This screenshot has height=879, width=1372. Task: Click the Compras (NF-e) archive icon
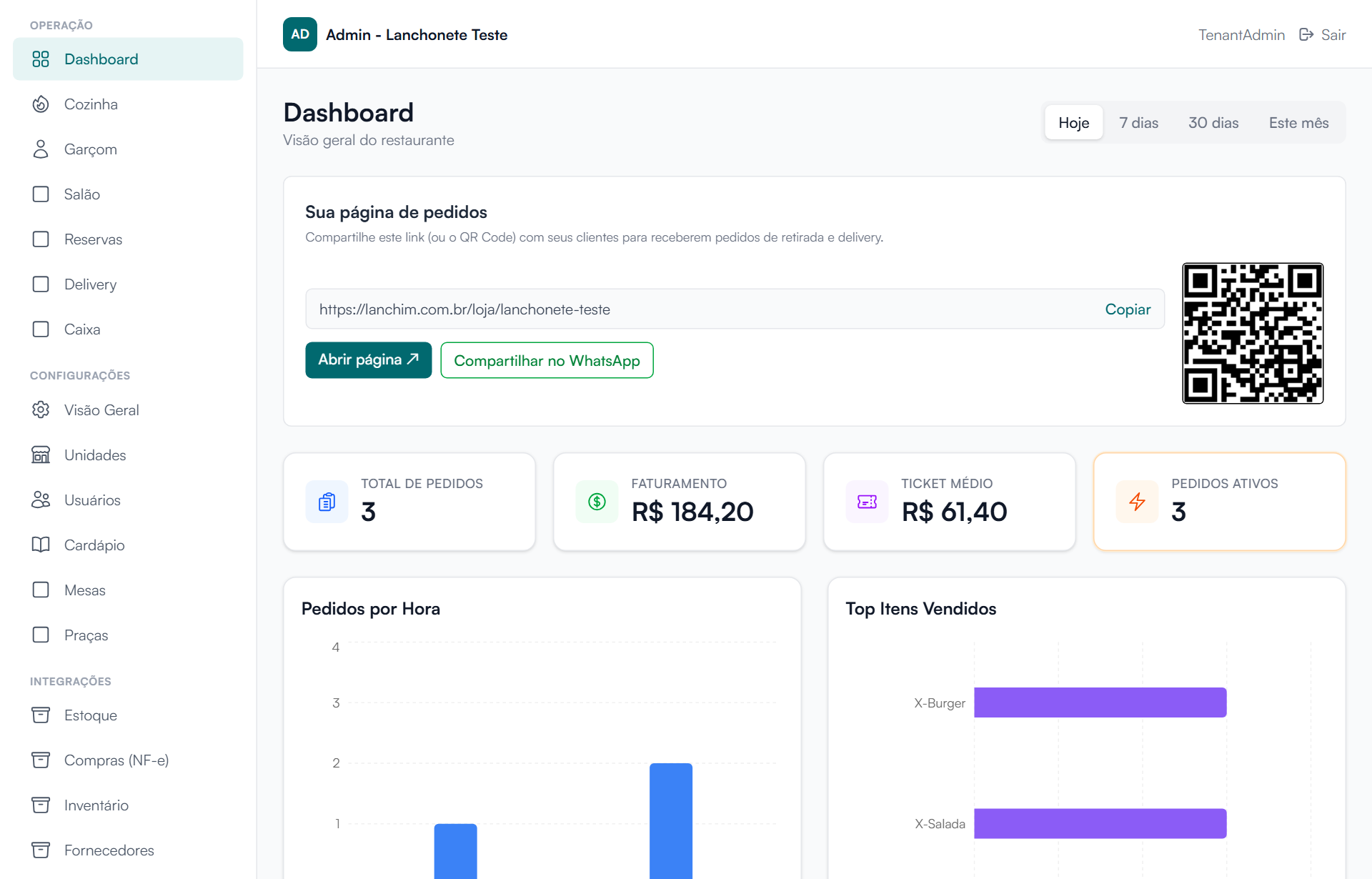click(41, 760)
